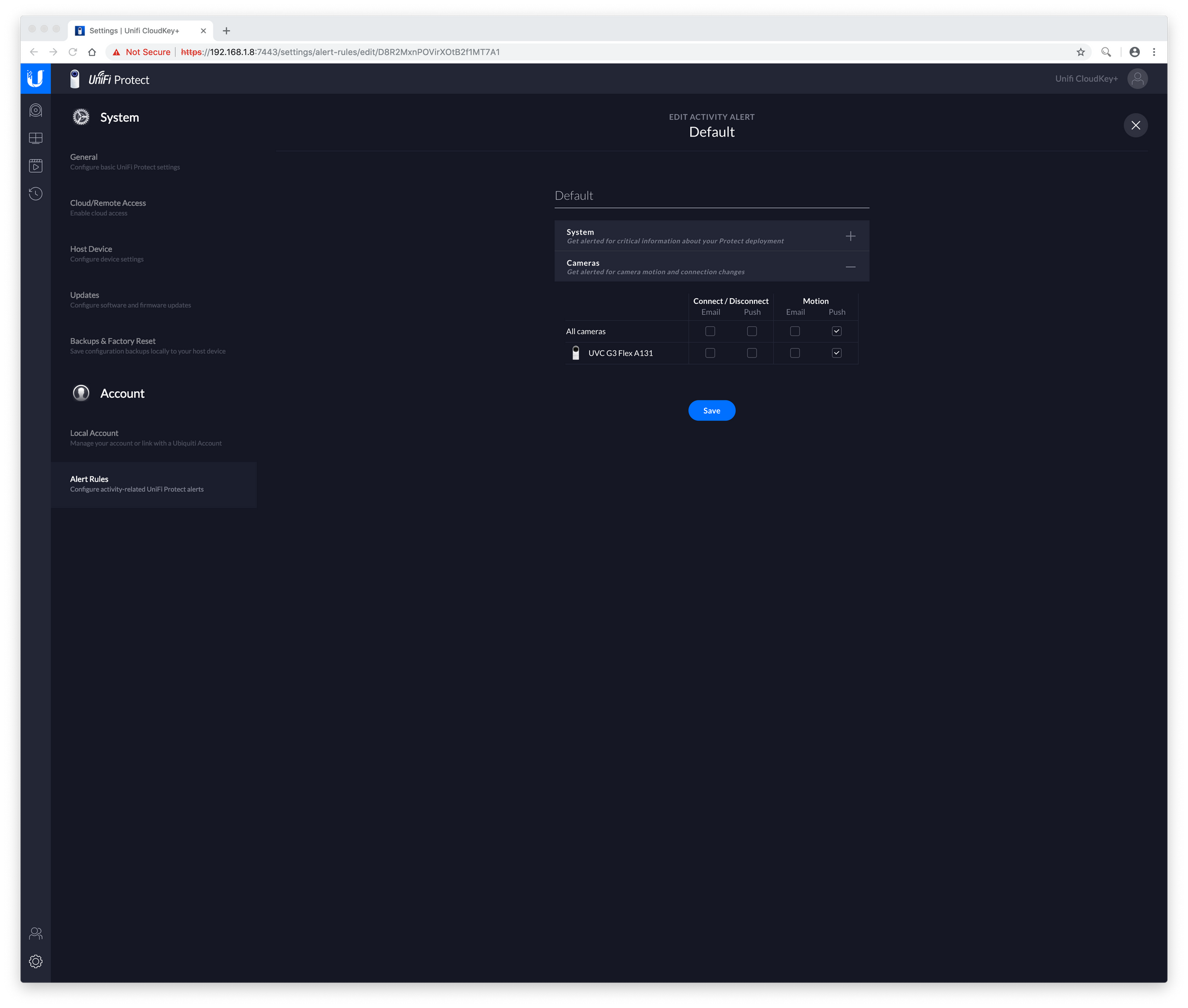Click the Ubiquiti logo at the top left
The height and width of the screenshot is (1008, 1188).
coord(36,78)
